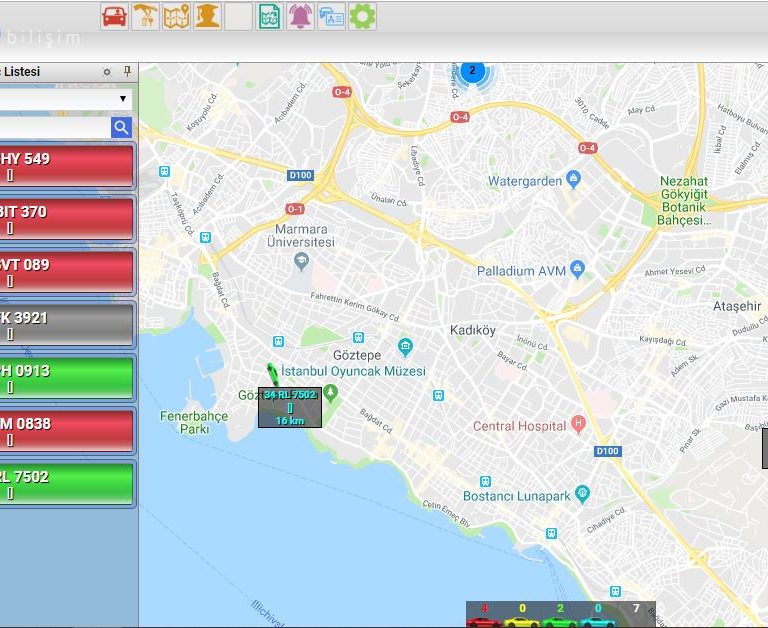The width and height of the screenshot is (768, 628).
Task: Click the Ataşehir district label
Action: [x=737, y=306]
